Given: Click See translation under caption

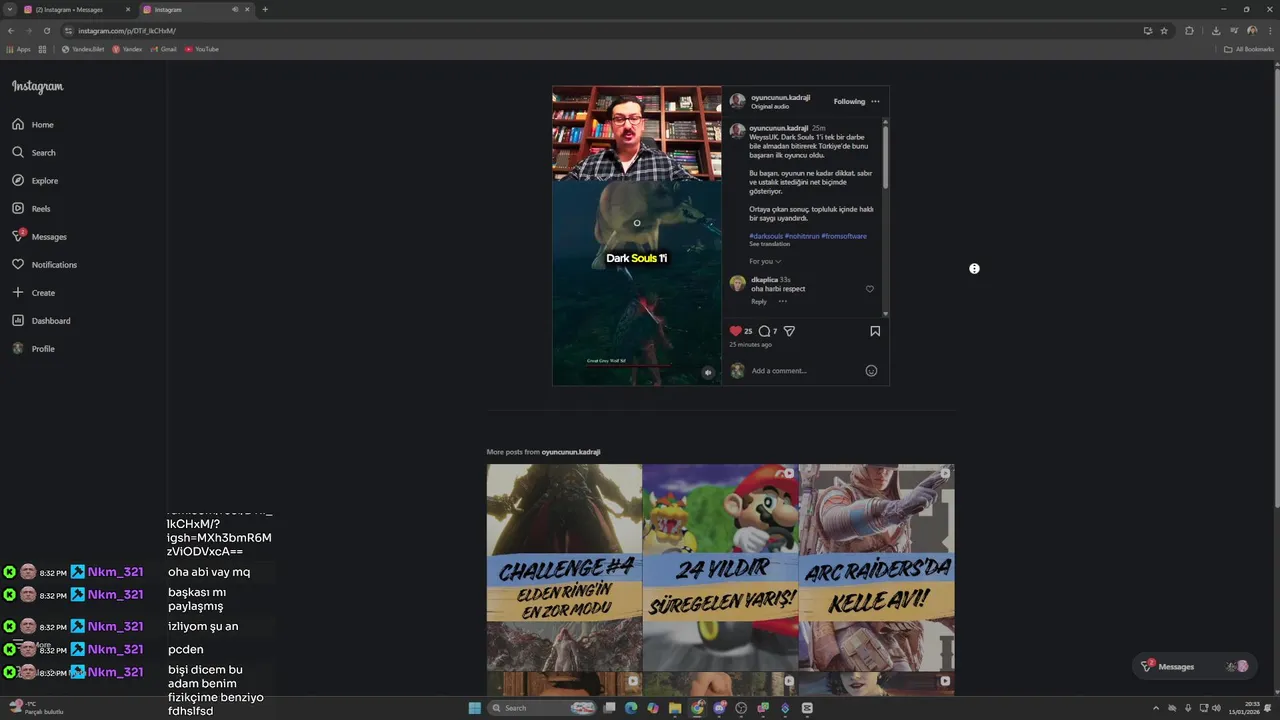Looking at the screenshot, I should [x=769, y=244].
